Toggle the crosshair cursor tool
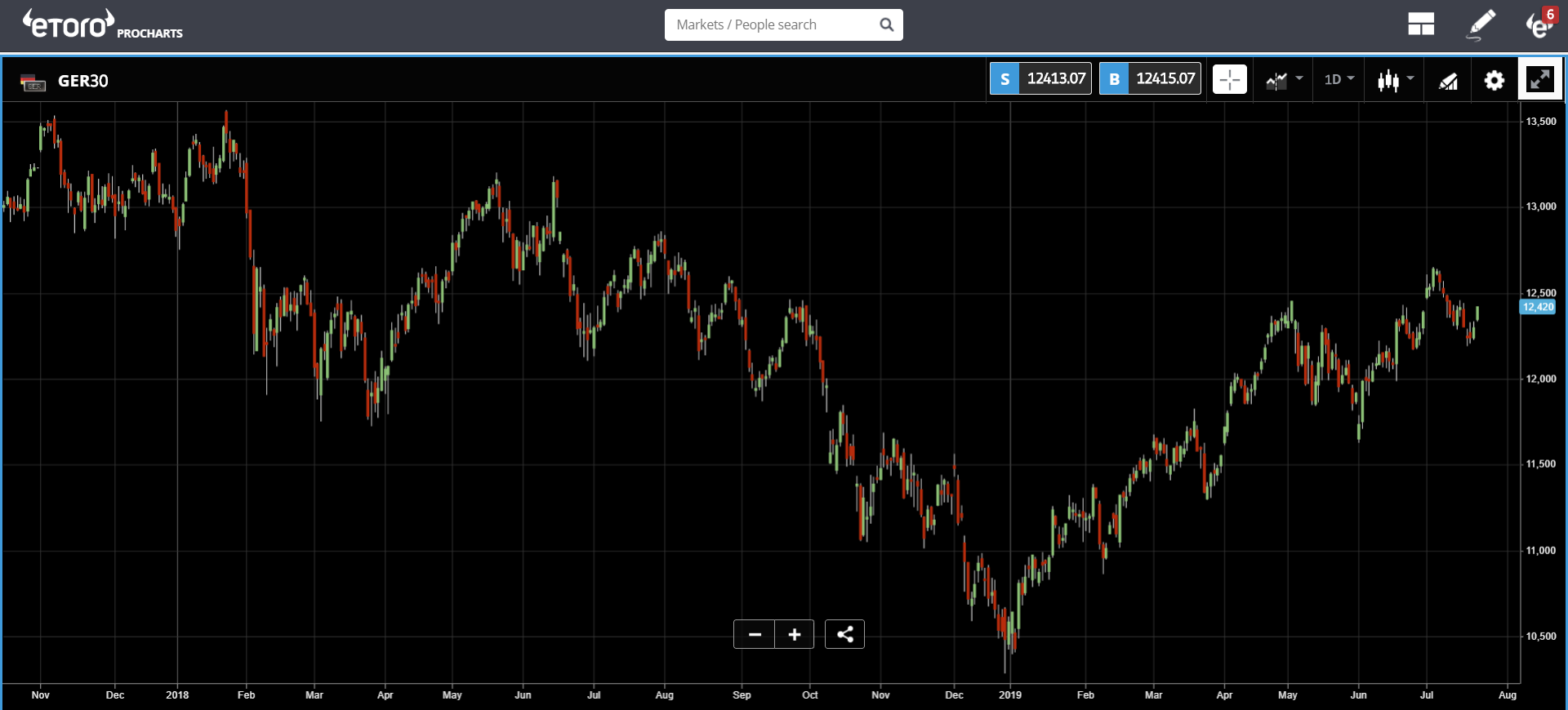 (1229, 79)
